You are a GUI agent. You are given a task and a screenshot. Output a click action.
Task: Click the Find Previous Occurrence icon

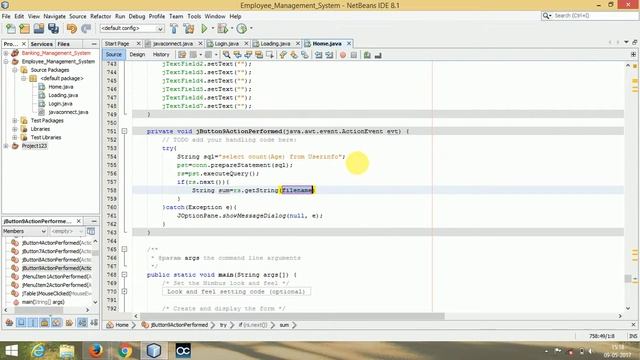237,55
